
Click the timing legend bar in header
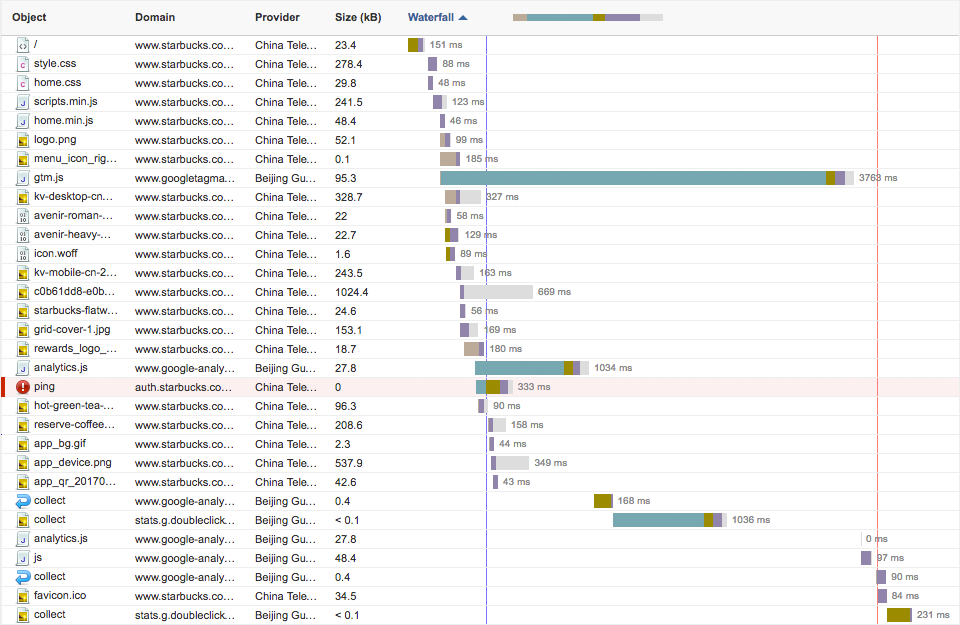[x=587, y=17]
